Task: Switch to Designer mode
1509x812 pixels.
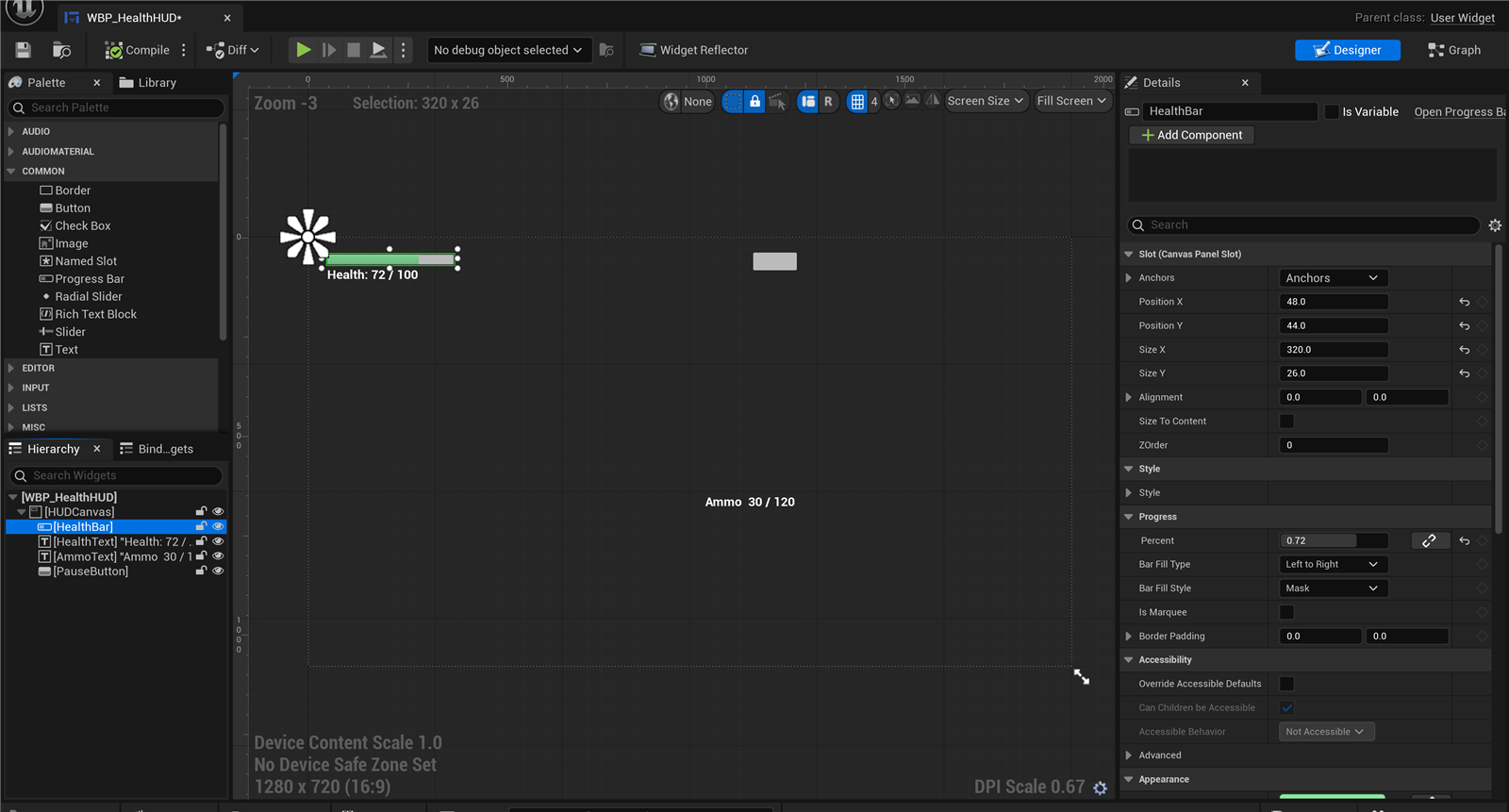Action: 1347,50
